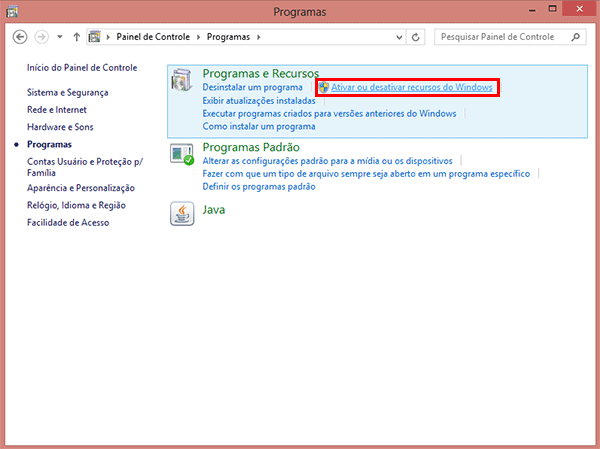Expand the chevron after Painel de Controle
The image size is (600, 449).
point(201,37)
